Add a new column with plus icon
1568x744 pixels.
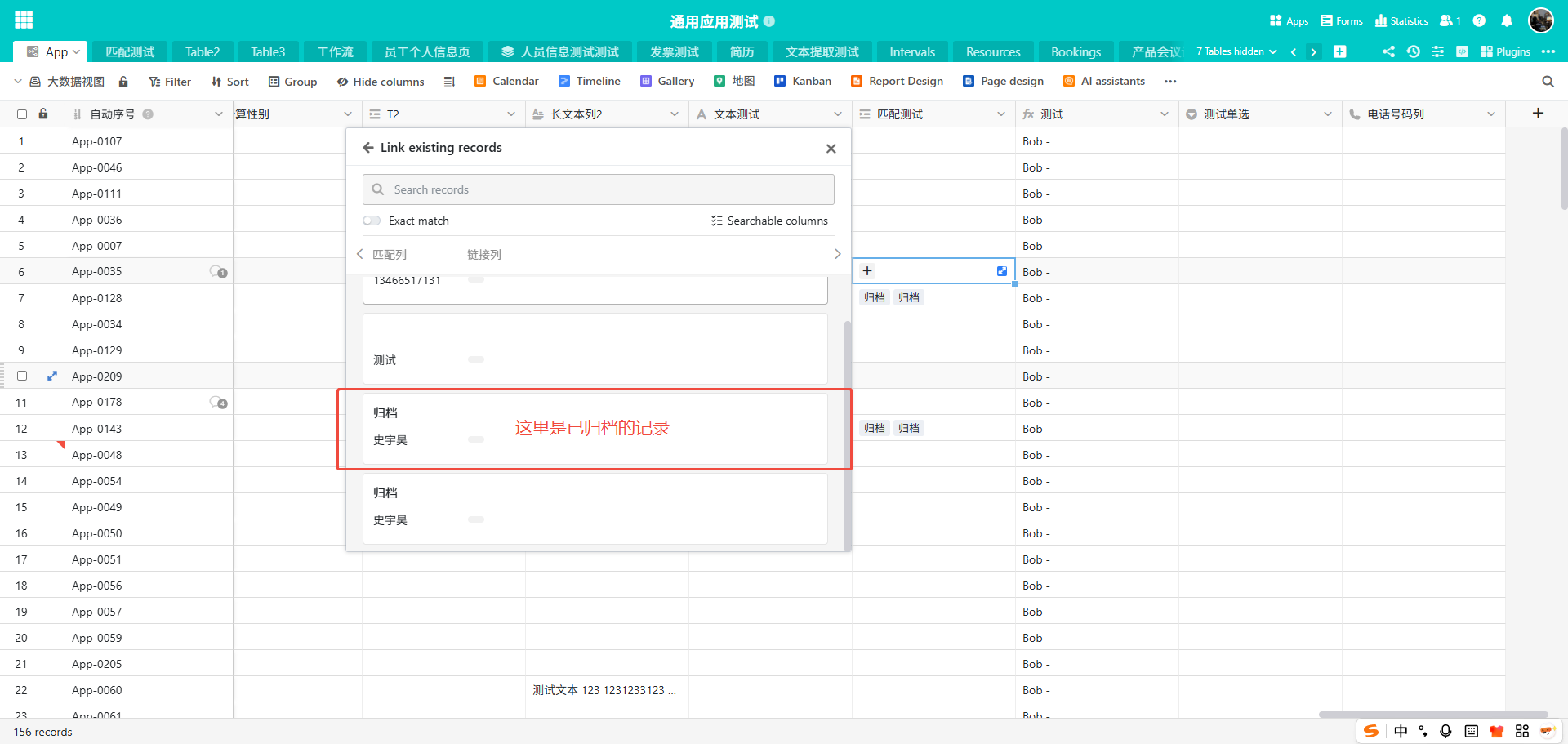click(1538, 114)
